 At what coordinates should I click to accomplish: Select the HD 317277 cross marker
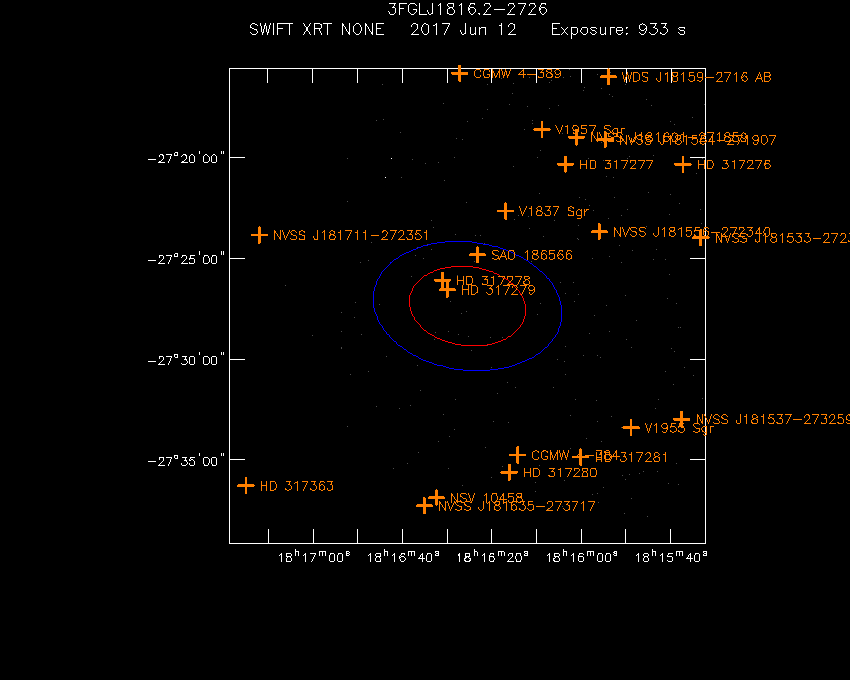(565, 164)
